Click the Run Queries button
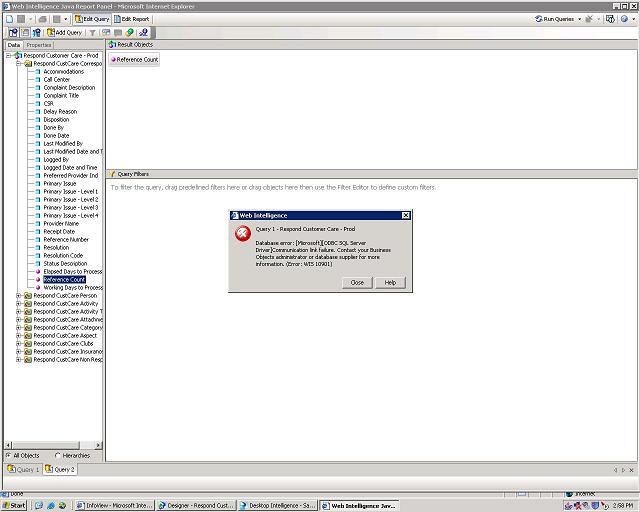640x512 pixels. (x=554, y=19)
